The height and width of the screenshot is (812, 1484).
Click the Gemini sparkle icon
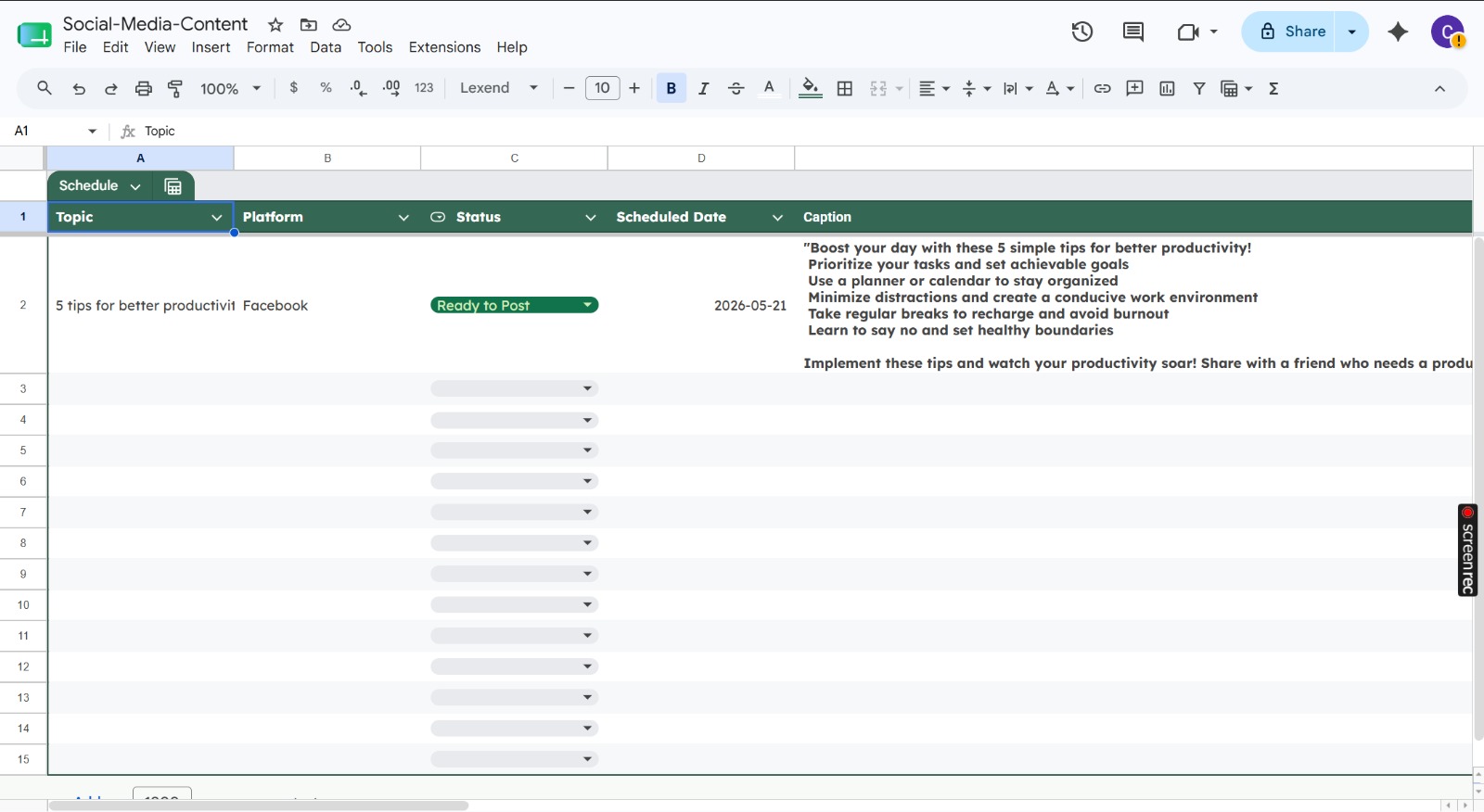(1398, 32)
